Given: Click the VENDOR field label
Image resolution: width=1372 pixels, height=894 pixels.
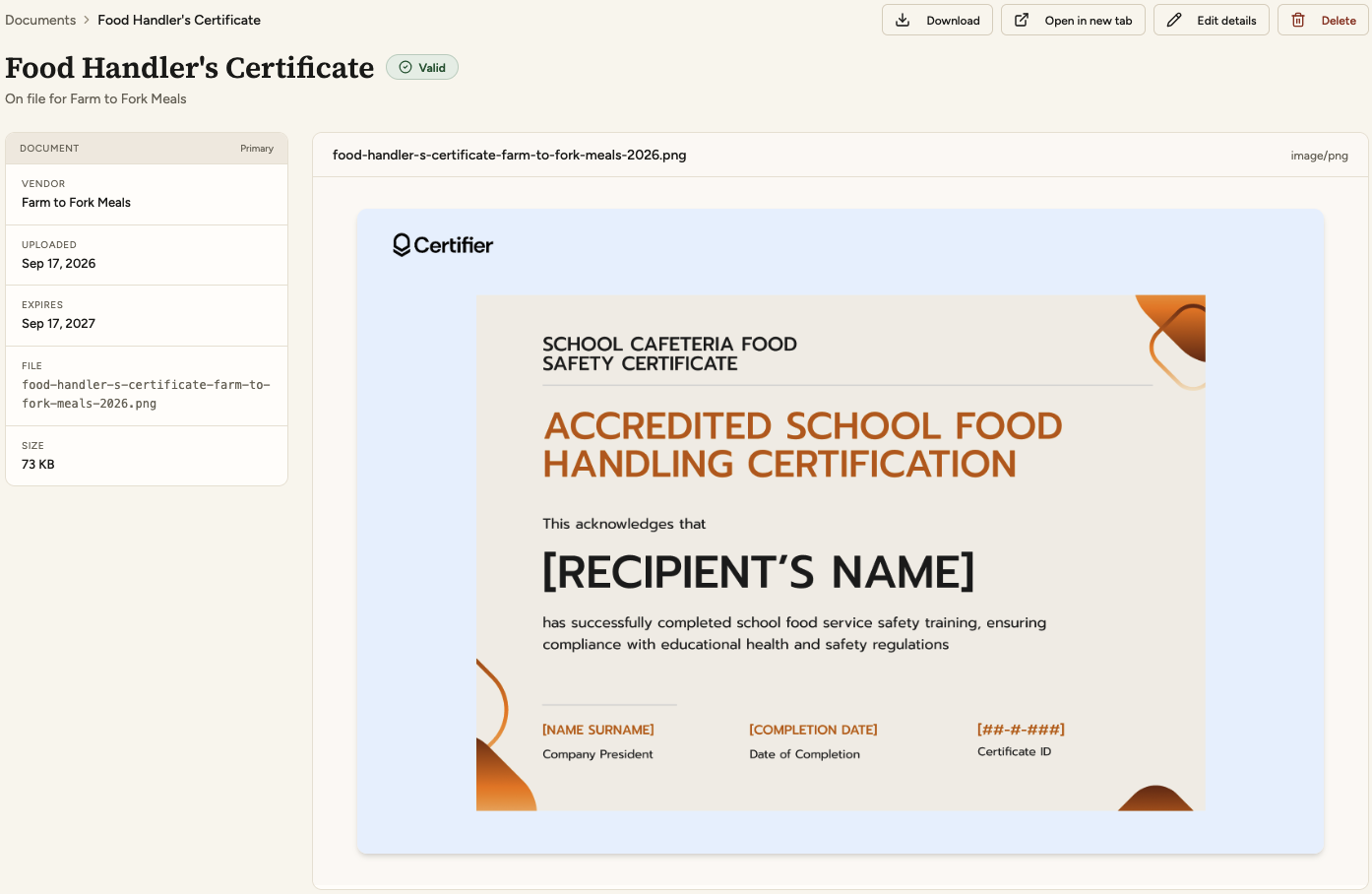Looking at the screenshot, I should [x=43, y=184].
